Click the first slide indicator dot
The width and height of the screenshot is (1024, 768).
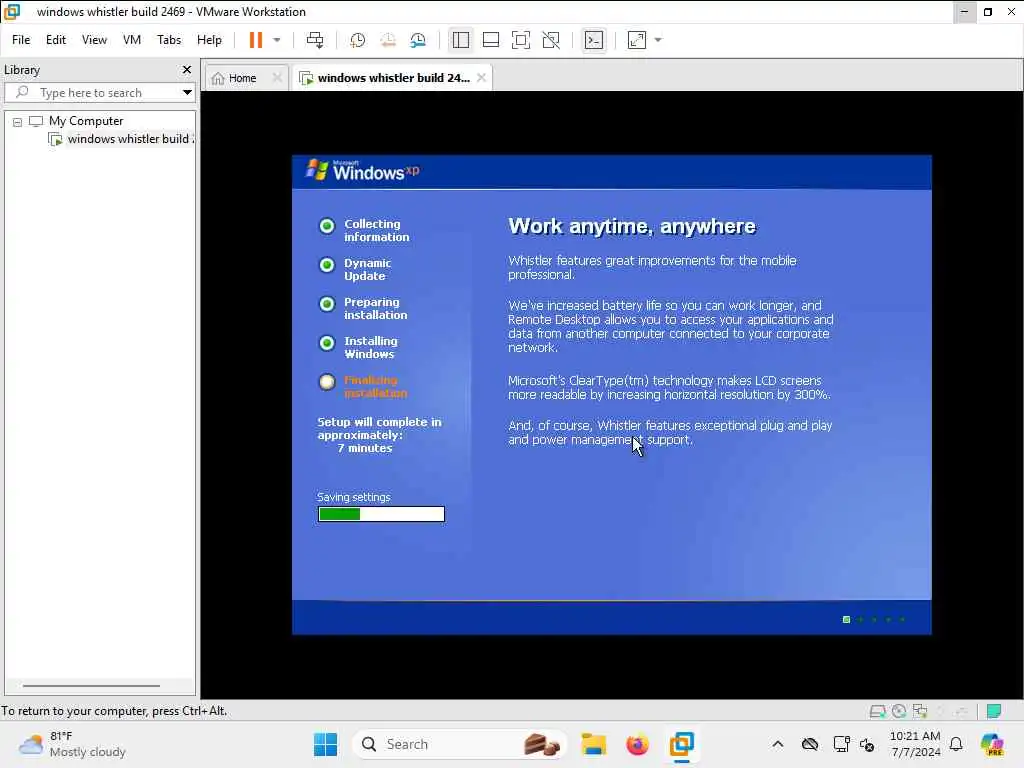(846, 619)
